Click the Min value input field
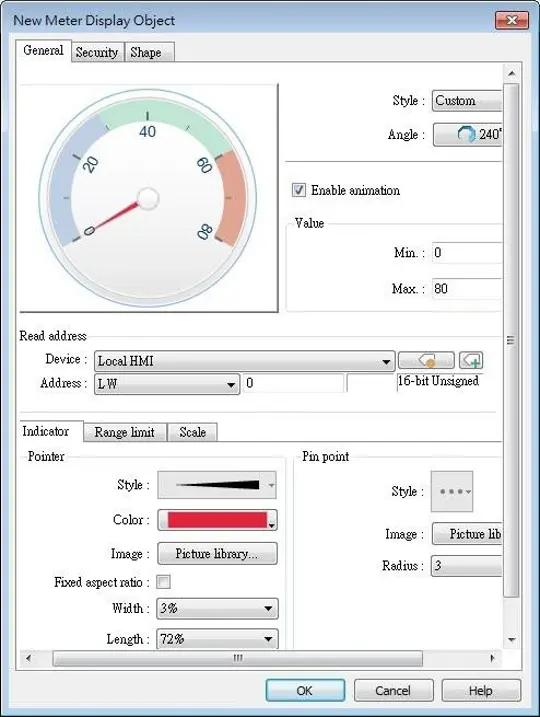This screenshot has height=717, width=540. click(x=467, y=253)
